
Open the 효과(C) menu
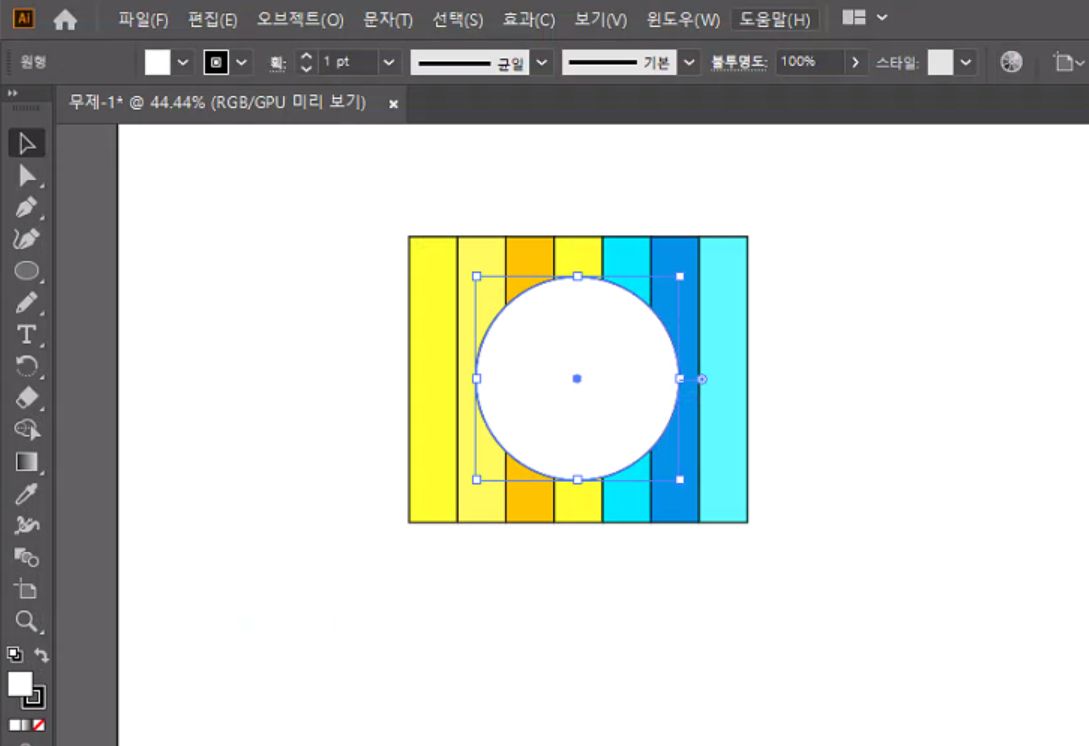pos(528,20)
